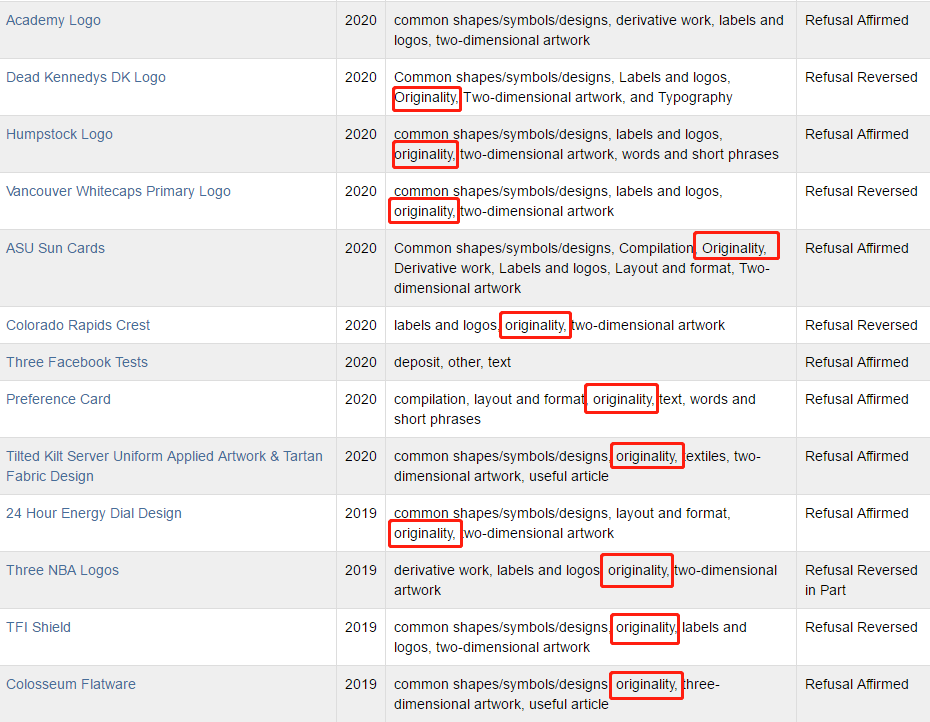Open the Preference Card link

58,399
